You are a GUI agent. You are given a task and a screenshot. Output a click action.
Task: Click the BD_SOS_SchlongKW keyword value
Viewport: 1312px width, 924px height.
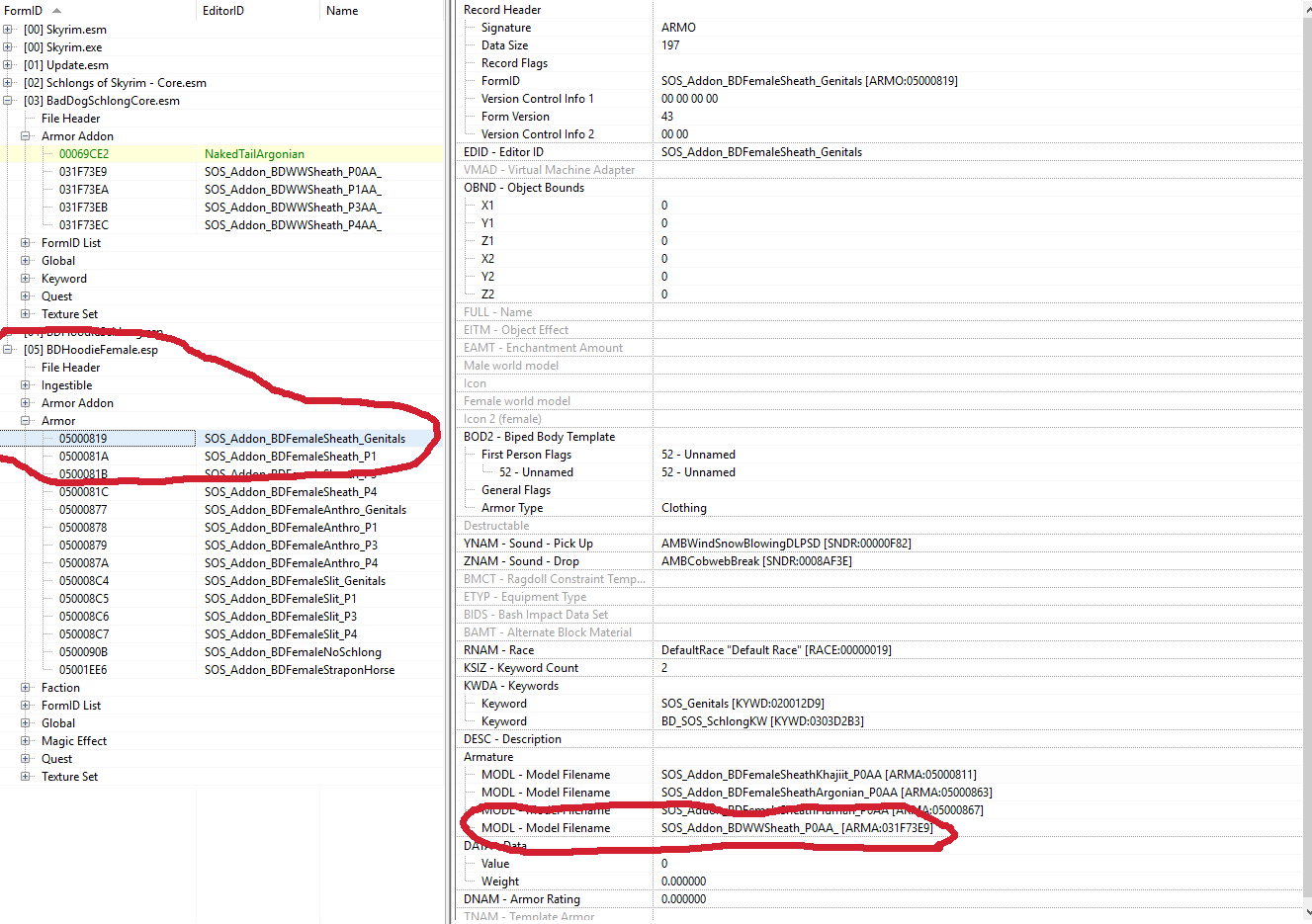(762, 721)
